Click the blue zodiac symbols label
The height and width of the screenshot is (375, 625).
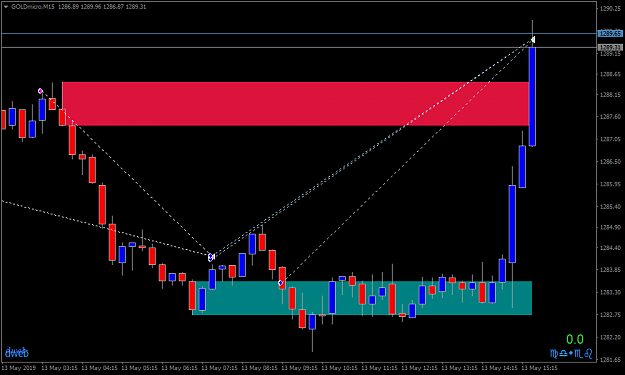coord(571,353)
